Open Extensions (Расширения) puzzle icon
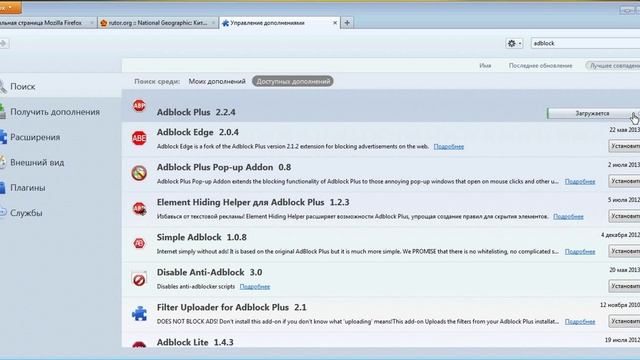The width and height of the screenshot is (640, 360). tap(3, 137)
